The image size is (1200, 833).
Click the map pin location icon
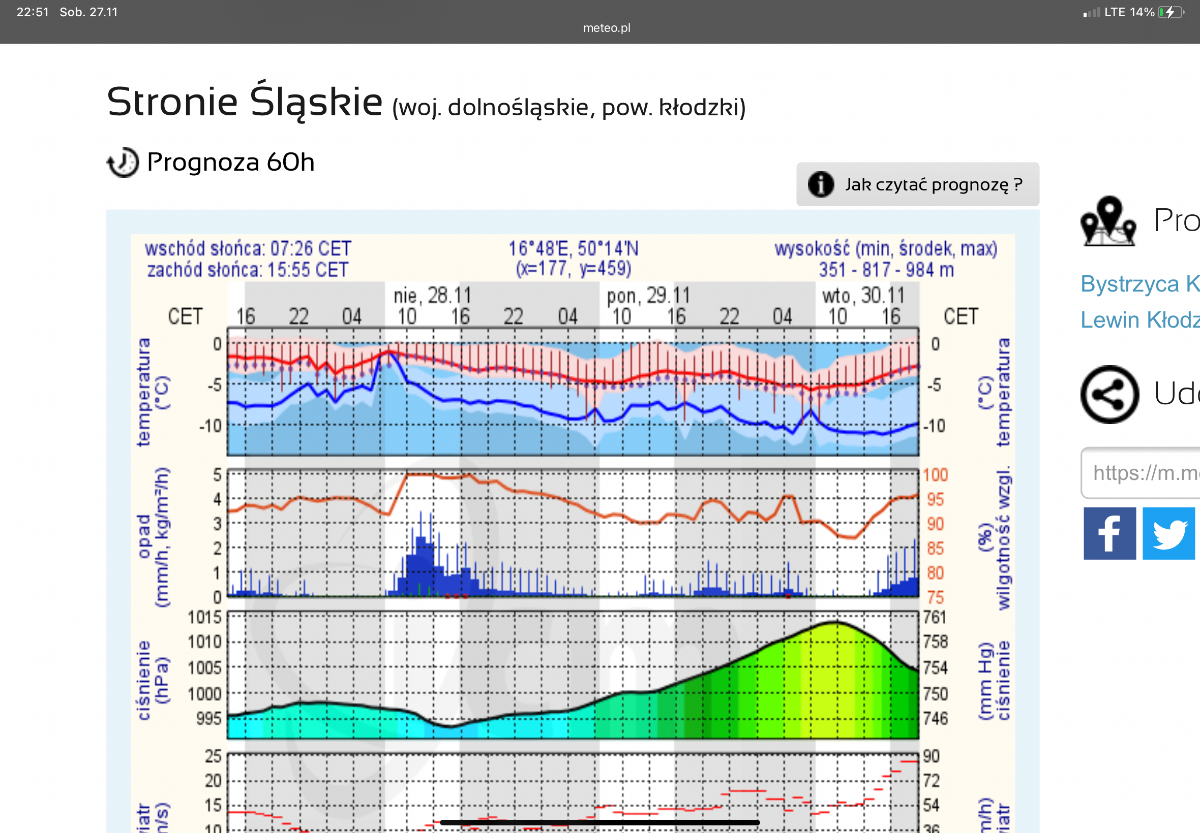pyautogui.click(x=1108, y=221)
